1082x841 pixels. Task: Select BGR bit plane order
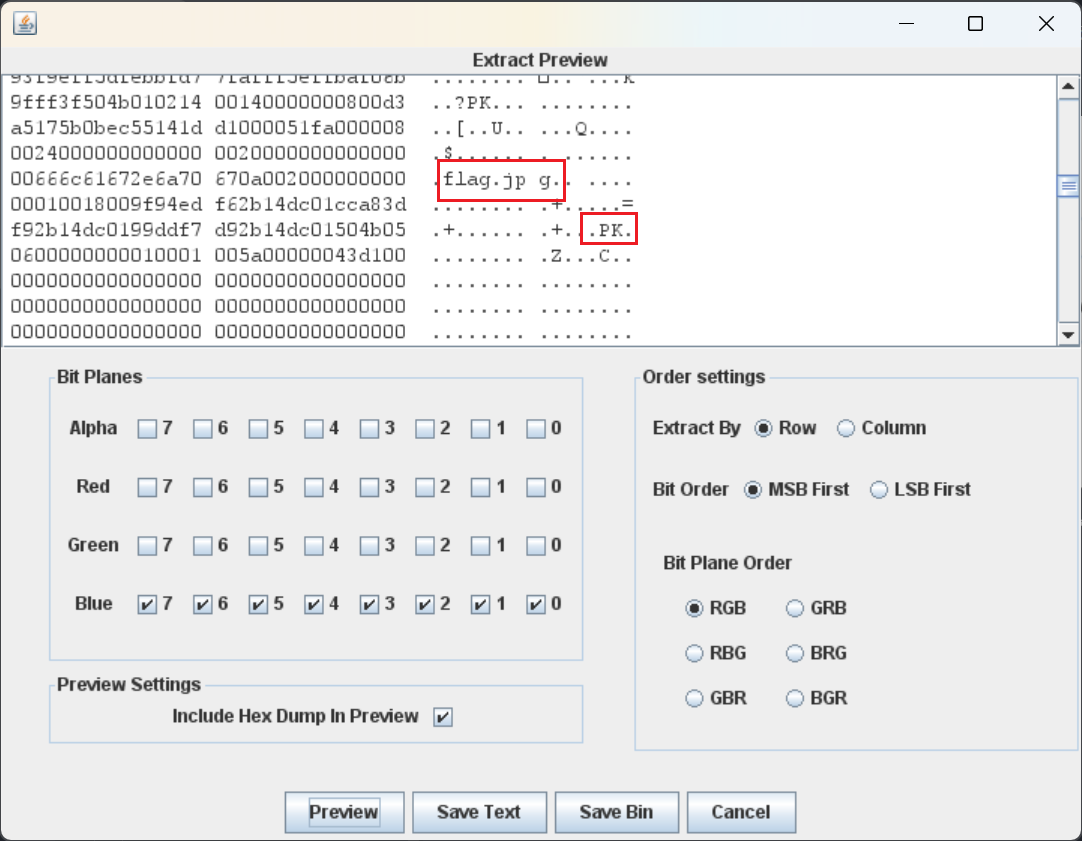pos(795,698)
